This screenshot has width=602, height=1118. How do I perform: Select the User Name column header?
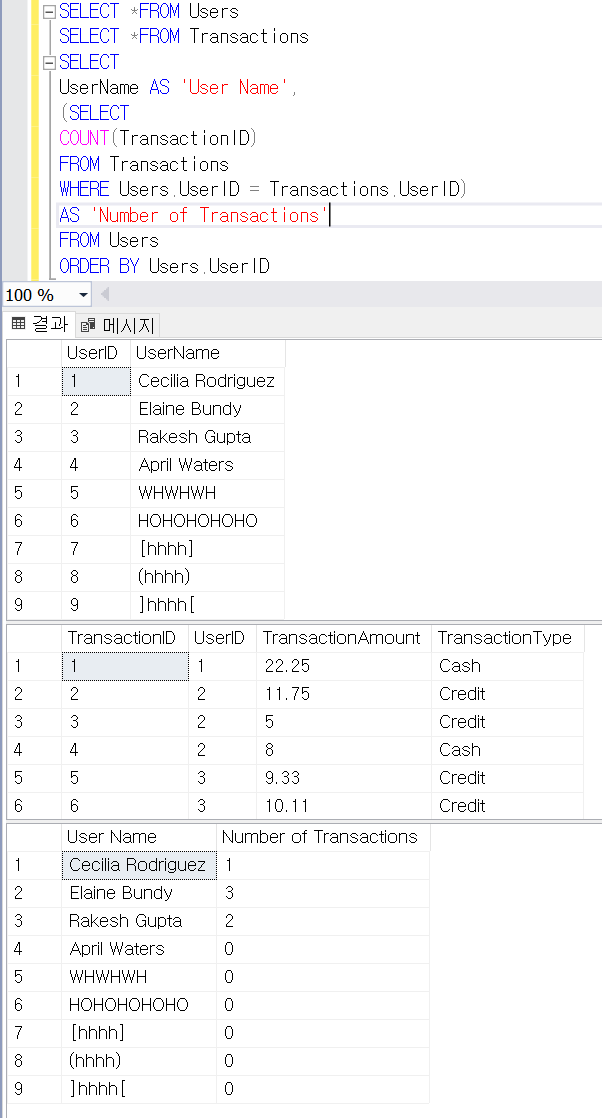(139, 837)
